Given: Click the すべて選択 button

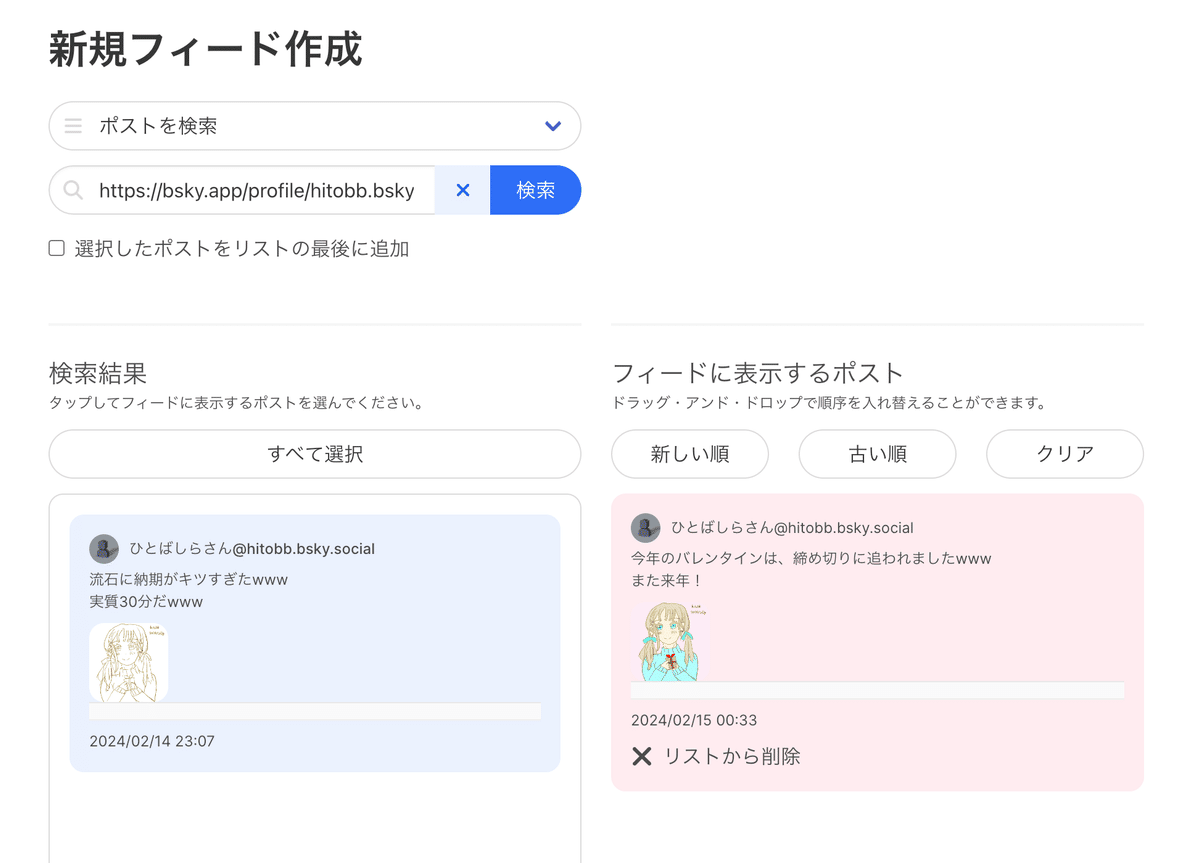Looking at the screenshot, I should point(315,454).
